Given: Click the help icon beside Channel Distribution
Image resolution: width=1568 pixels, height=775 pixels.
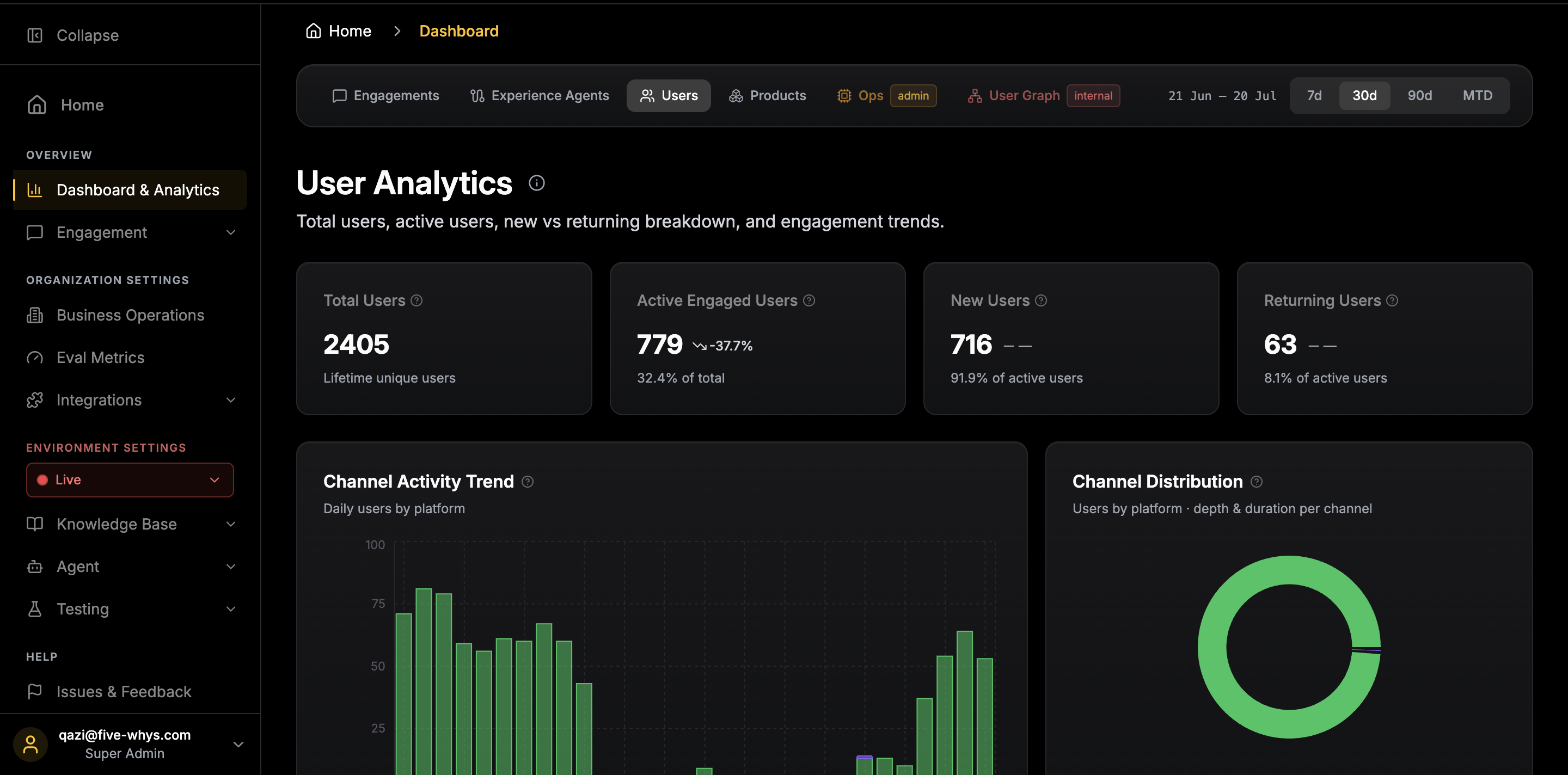Looking at the screenshot, I should 1257,482.
